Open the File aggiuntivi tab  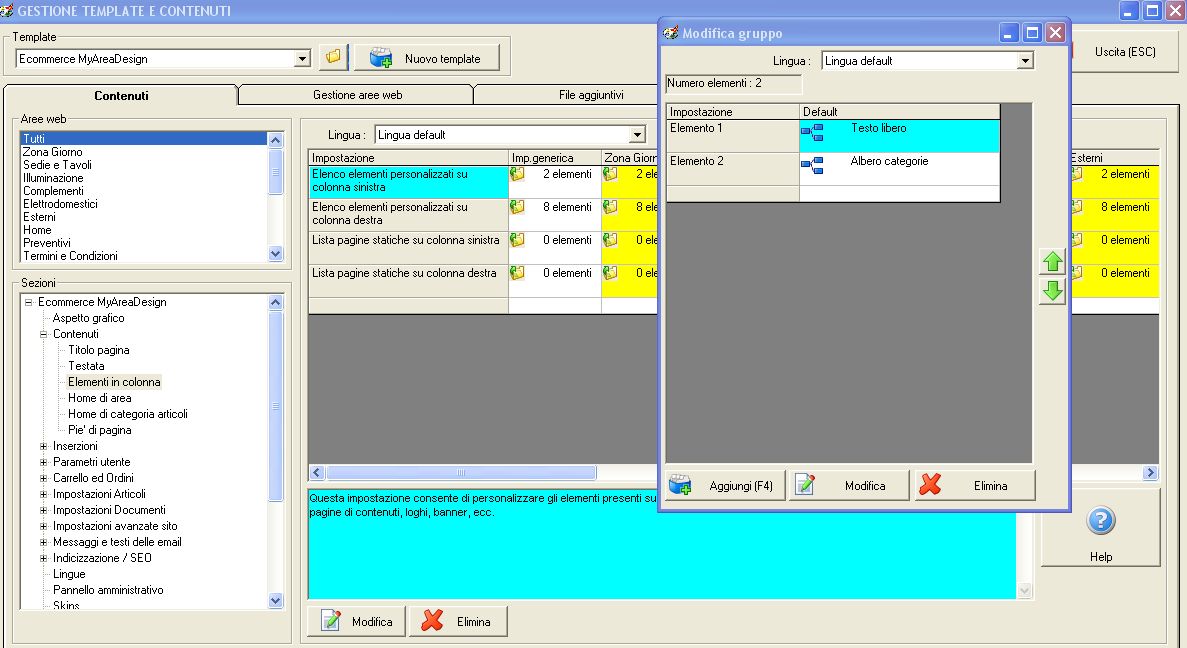[590, 95]
